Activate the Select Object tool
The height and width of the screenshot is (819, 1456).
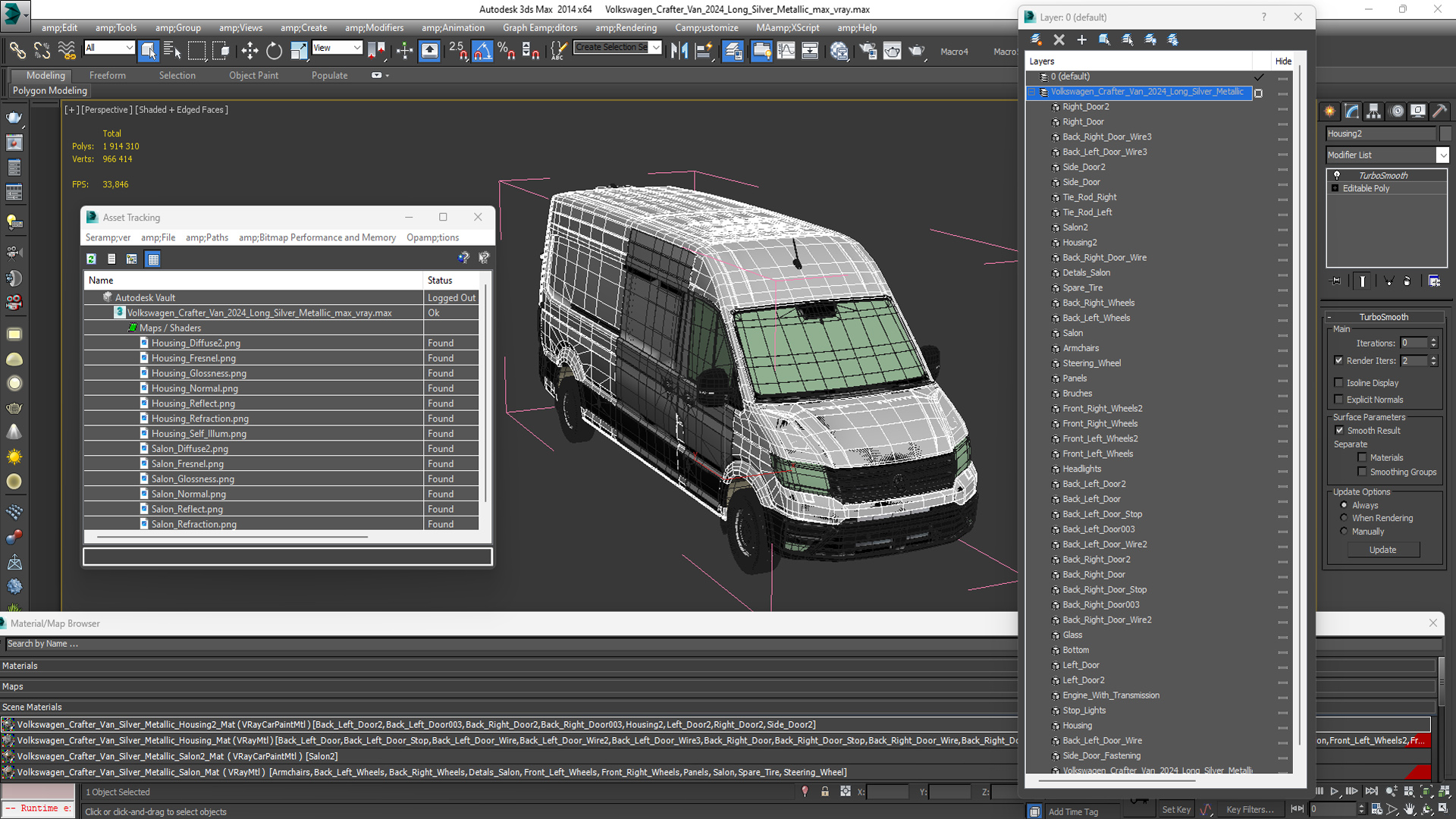click(x=149, y=51)
